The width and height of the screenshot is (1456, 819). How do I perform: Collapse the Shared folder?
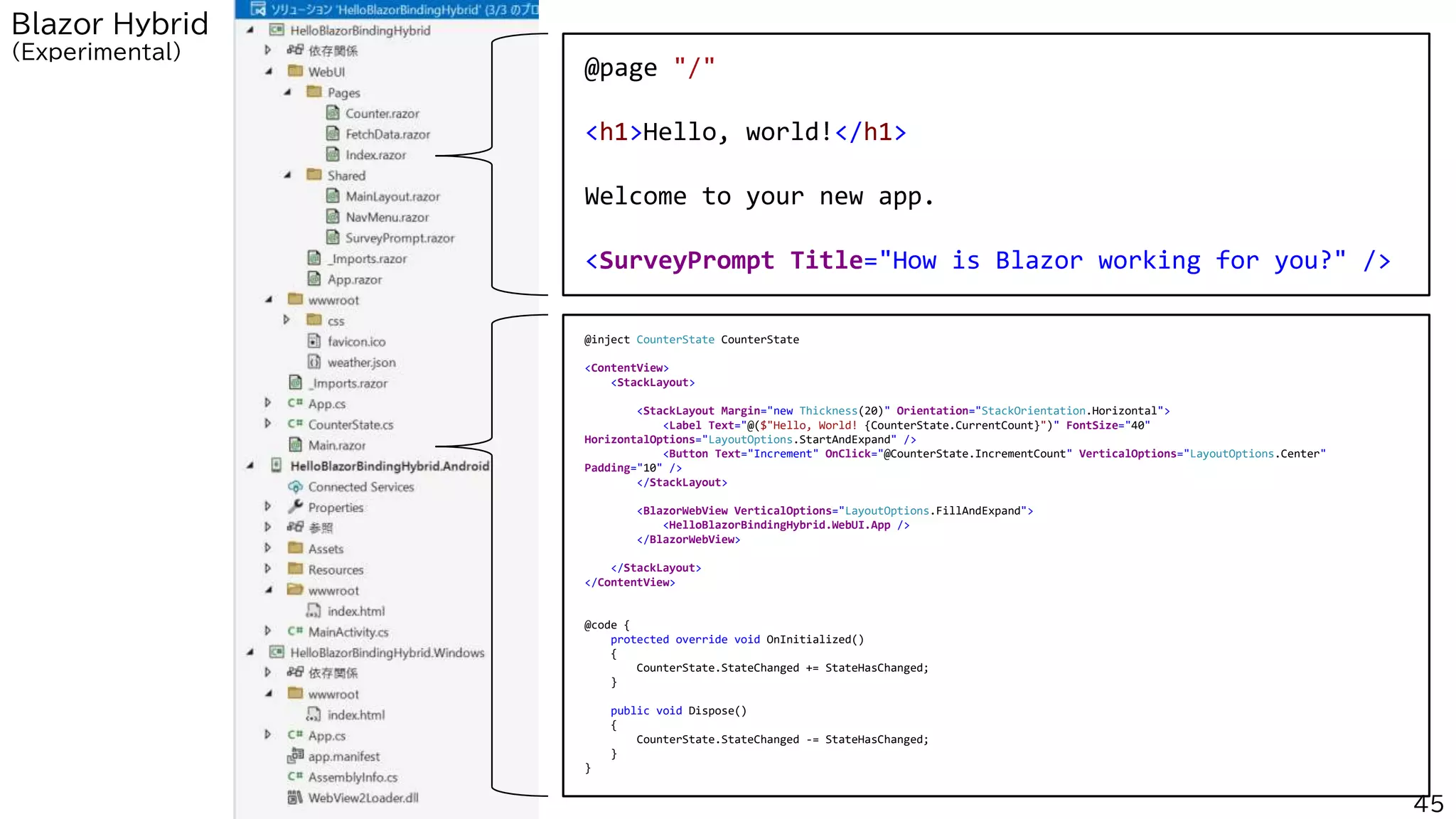pyautogui.click(x=287, y=175)
